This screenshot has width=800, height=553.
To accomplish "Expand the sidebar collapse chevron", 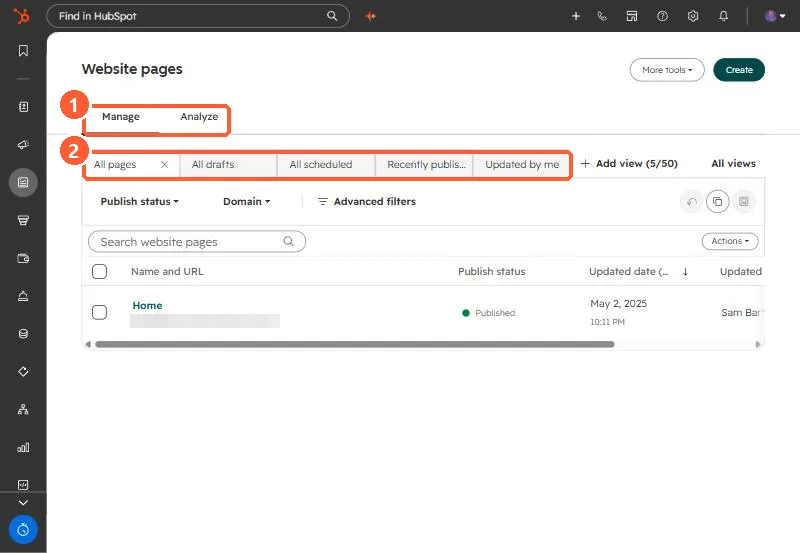I will pos(23,502).
